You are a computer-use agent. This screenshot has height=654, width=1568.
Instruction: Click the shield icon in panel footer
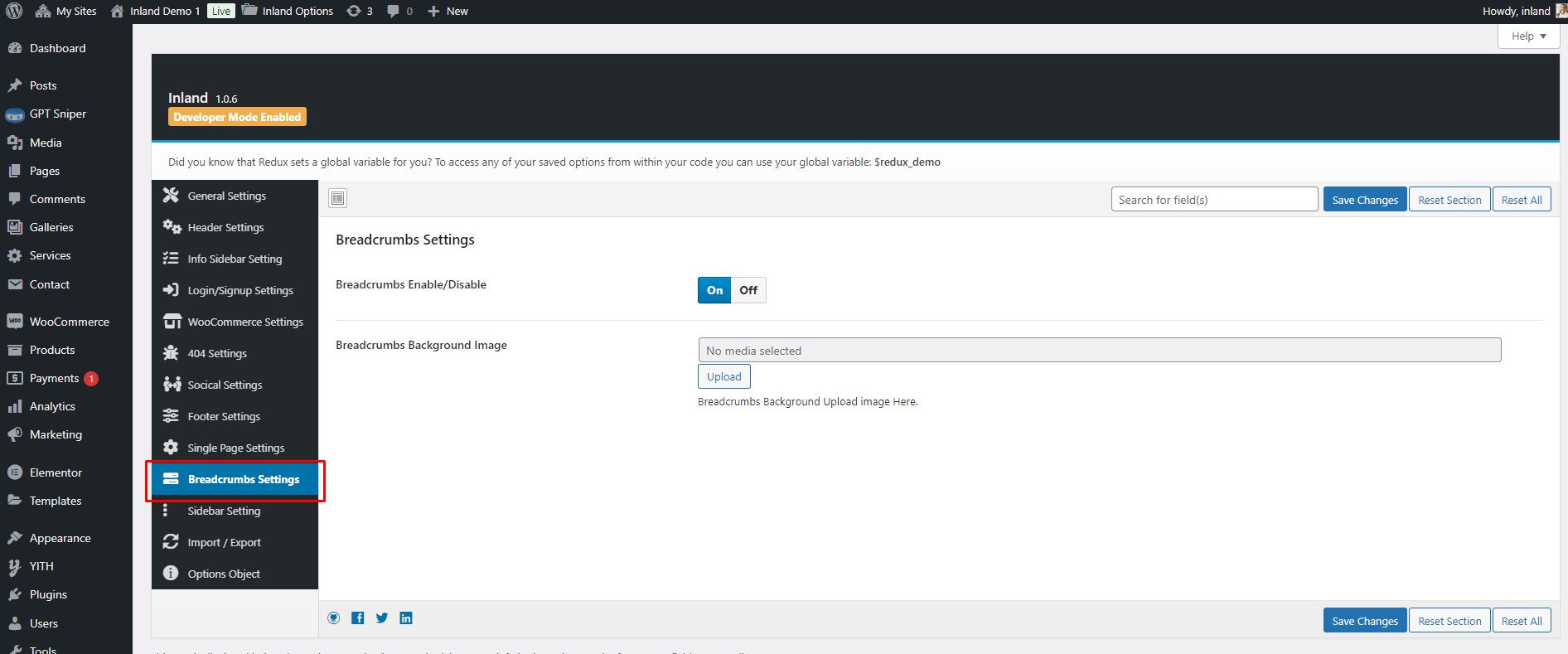(x=334, y=618)
